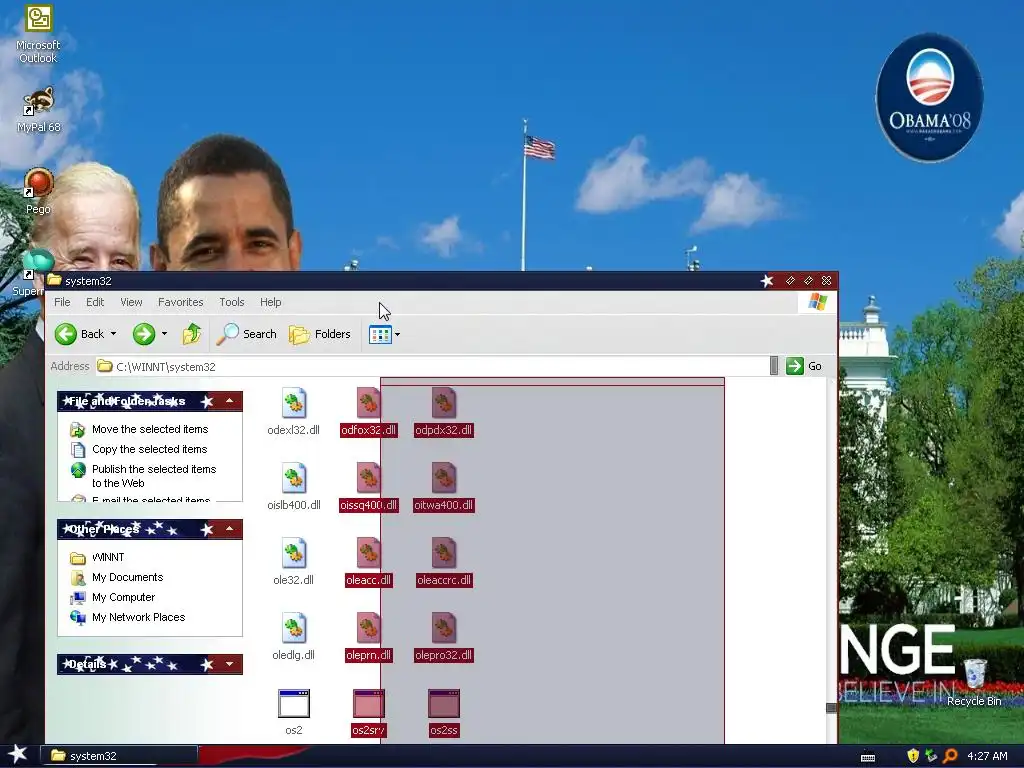
Task: Open the Search pane
Action: click(248, 334)
